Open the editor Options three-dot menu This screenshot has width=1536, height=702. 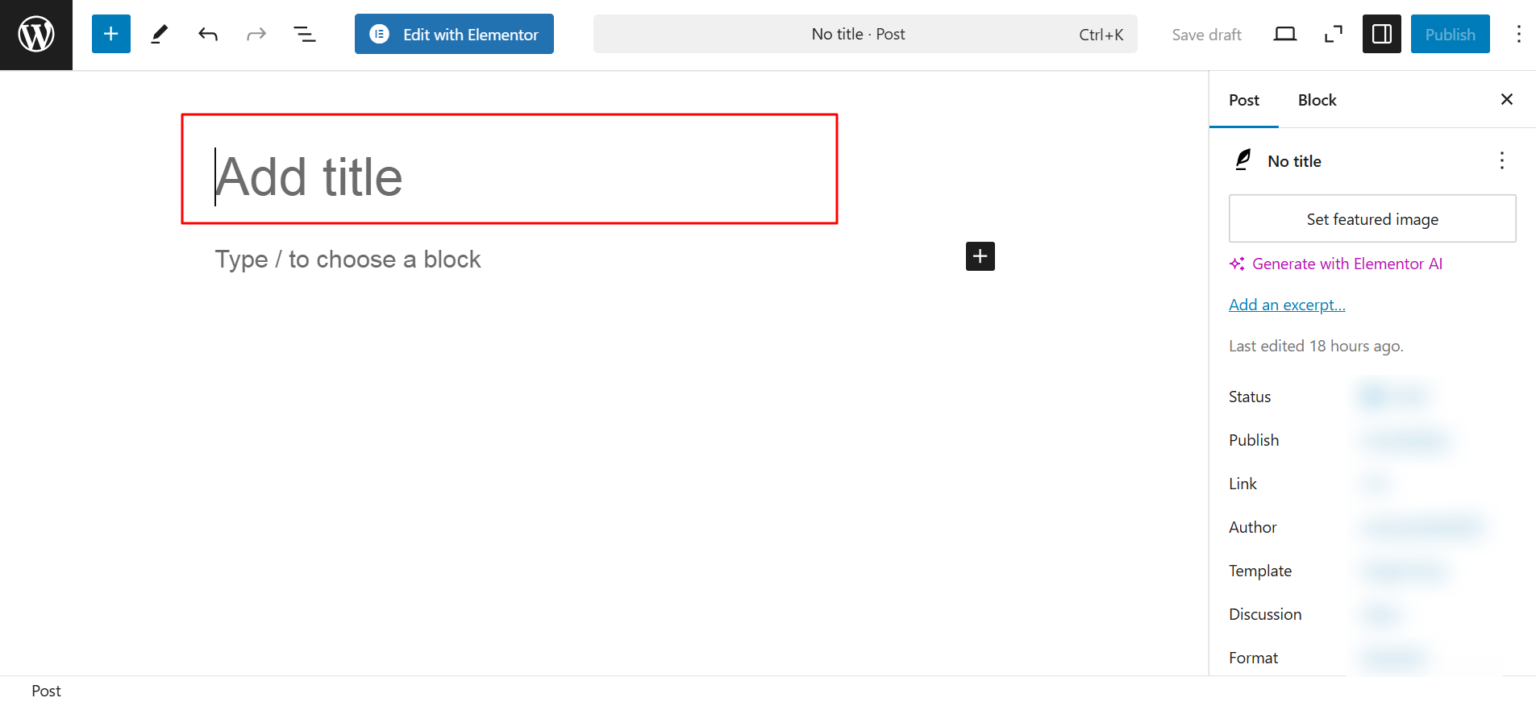coord(1519,33)
